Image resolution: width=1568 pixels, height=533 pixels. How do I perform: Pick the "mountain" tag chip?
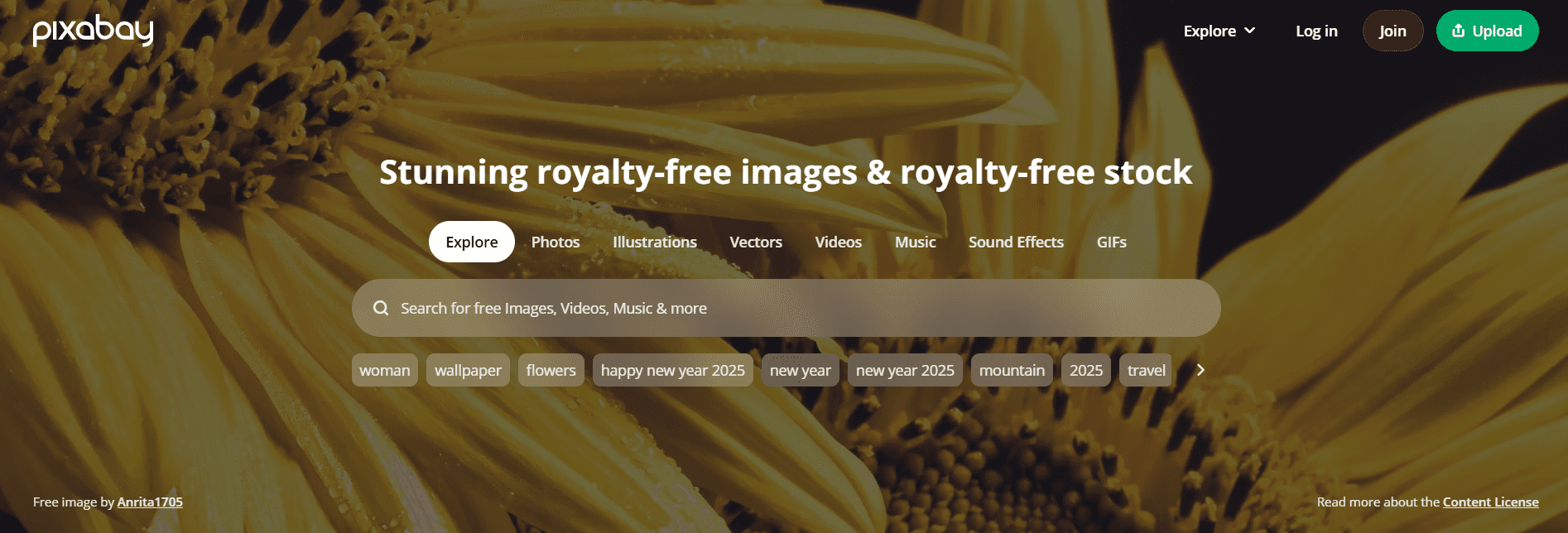(1012, 370)
